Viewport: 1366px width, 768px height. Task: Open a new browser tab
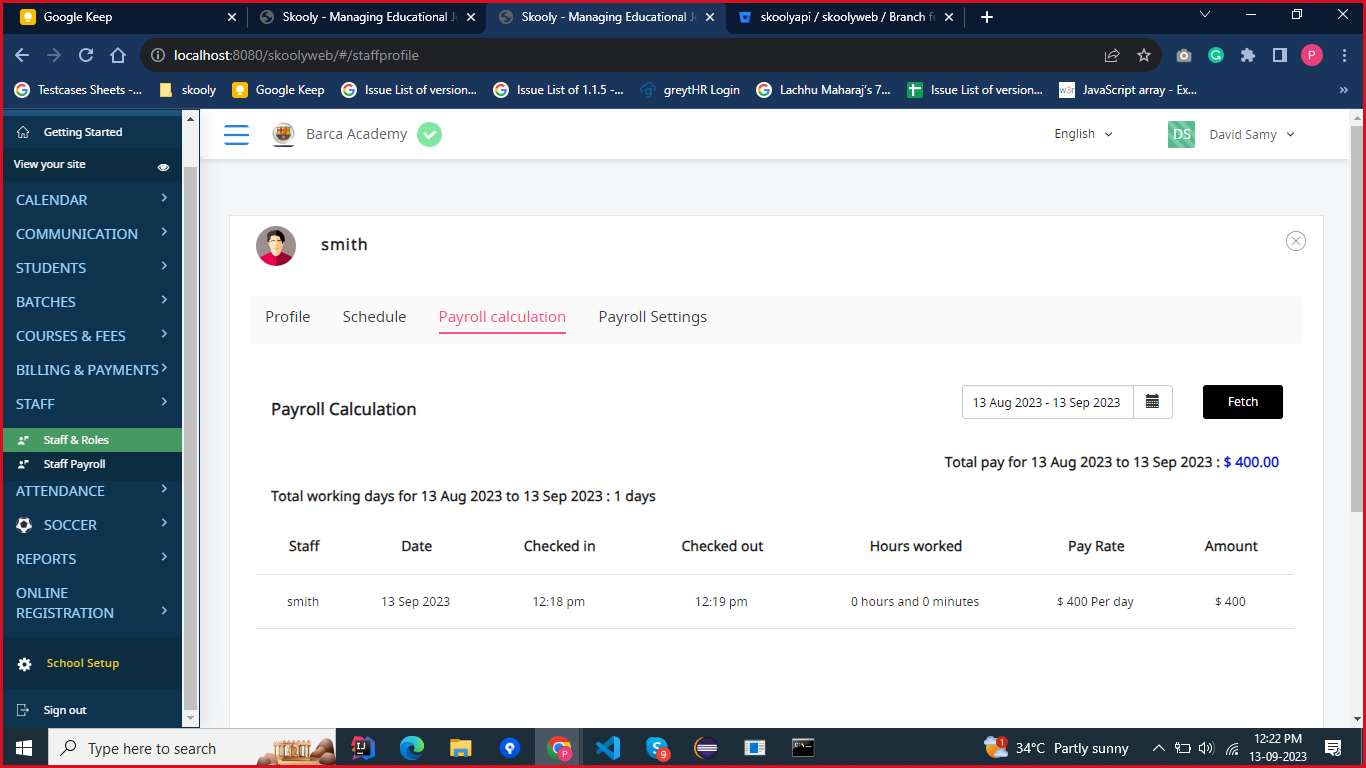click(x=987, y=17)
